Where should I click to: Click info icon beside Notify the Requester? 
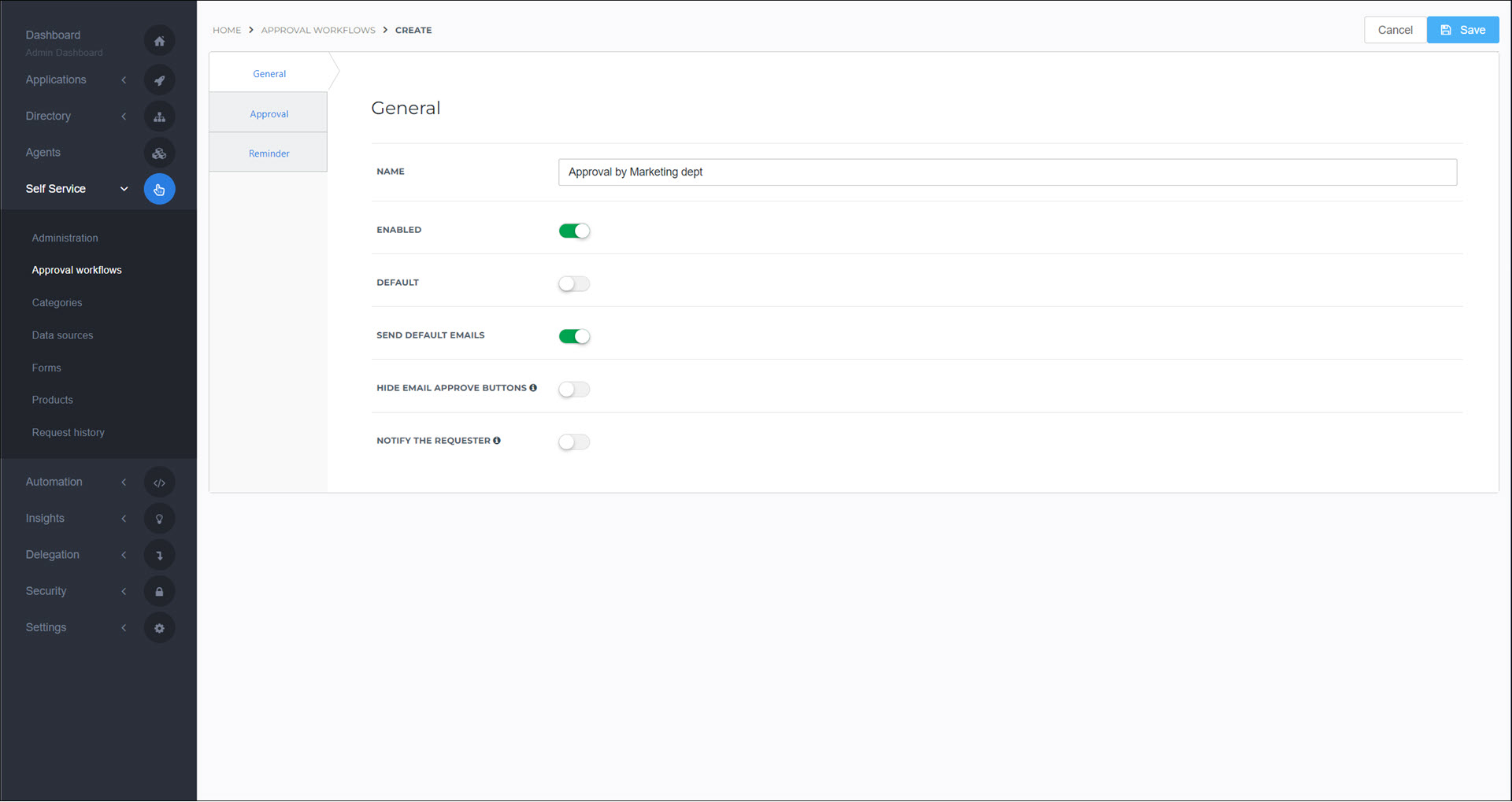[497, 441]
